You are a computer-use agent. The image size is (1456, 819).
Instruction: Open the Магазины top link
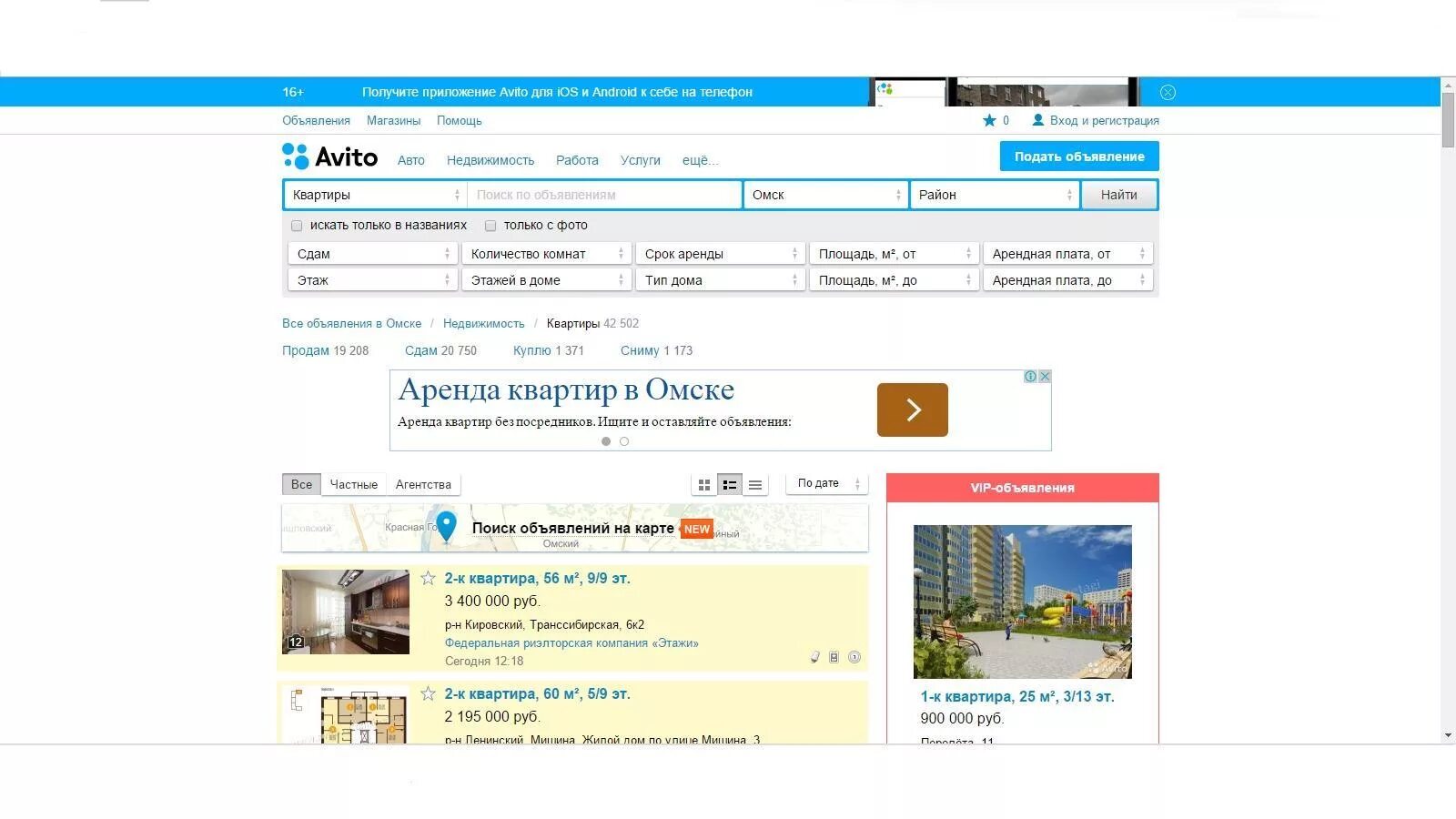pyautogui.click(x=393, y=120)
